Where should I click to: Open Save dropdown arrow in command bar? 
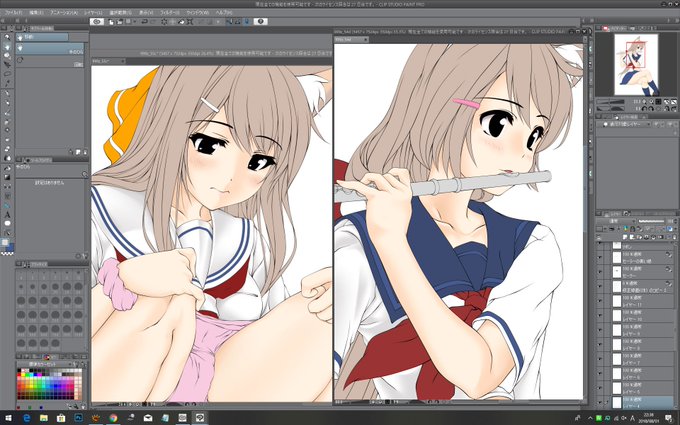(135, 22)
